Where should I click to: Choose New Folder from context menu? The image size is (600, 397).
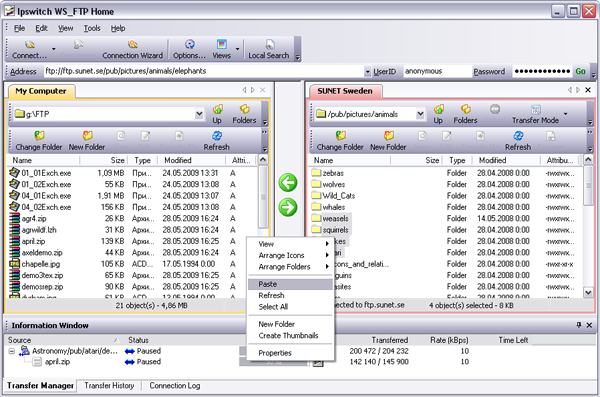coord(290,324)
